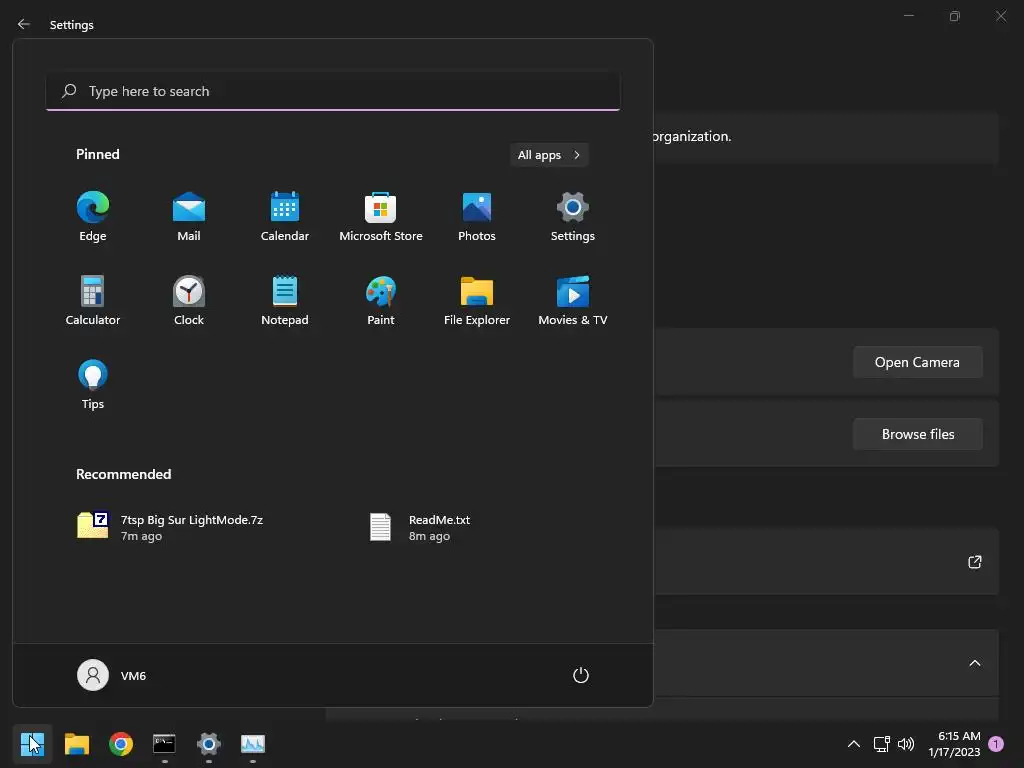Open Edge from pinned apps
Image resolution: width=1024 pixels, height=768 pixels.
point(93,216)
